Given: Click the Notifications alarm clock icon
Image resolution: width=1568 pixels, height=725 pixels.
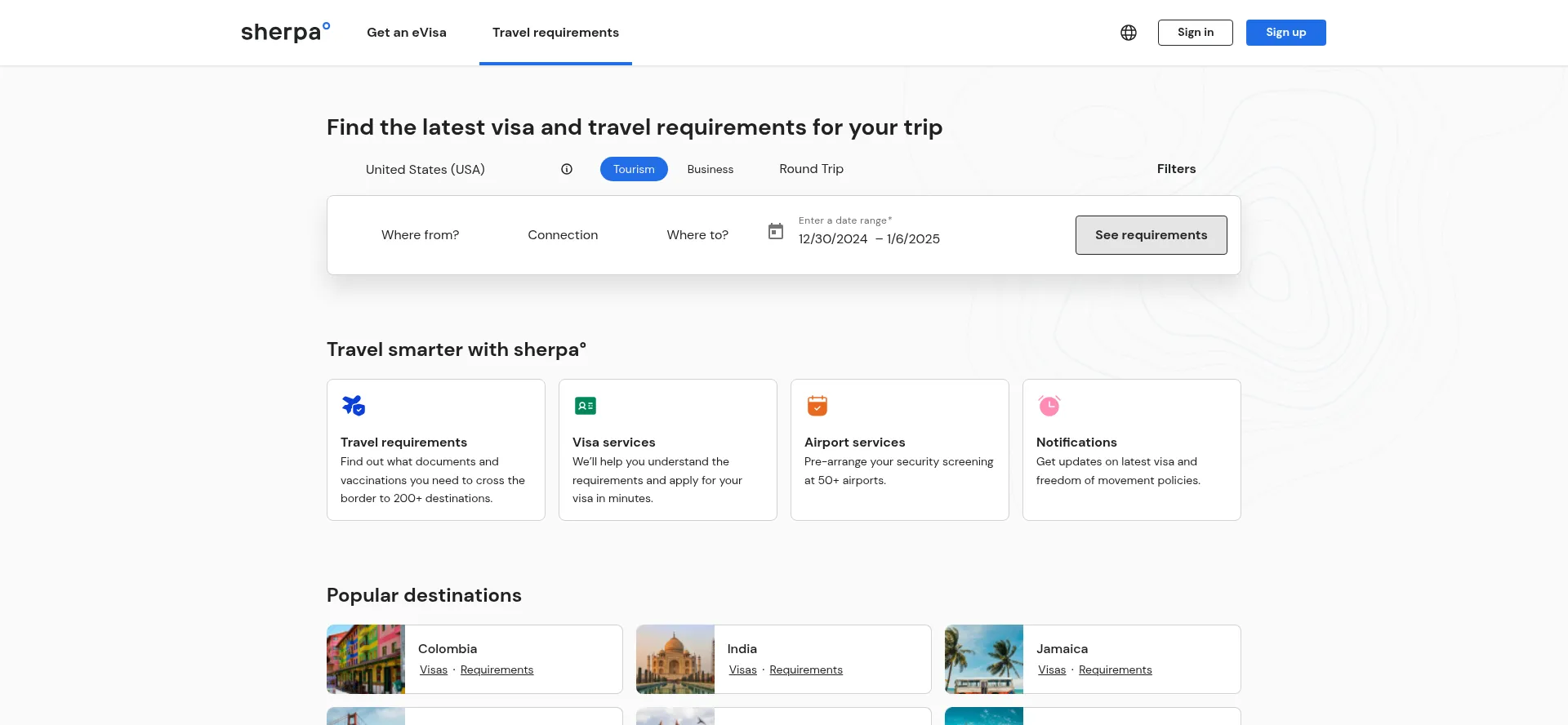Looking at the screenshot, I should click(x=1049, y=406).
